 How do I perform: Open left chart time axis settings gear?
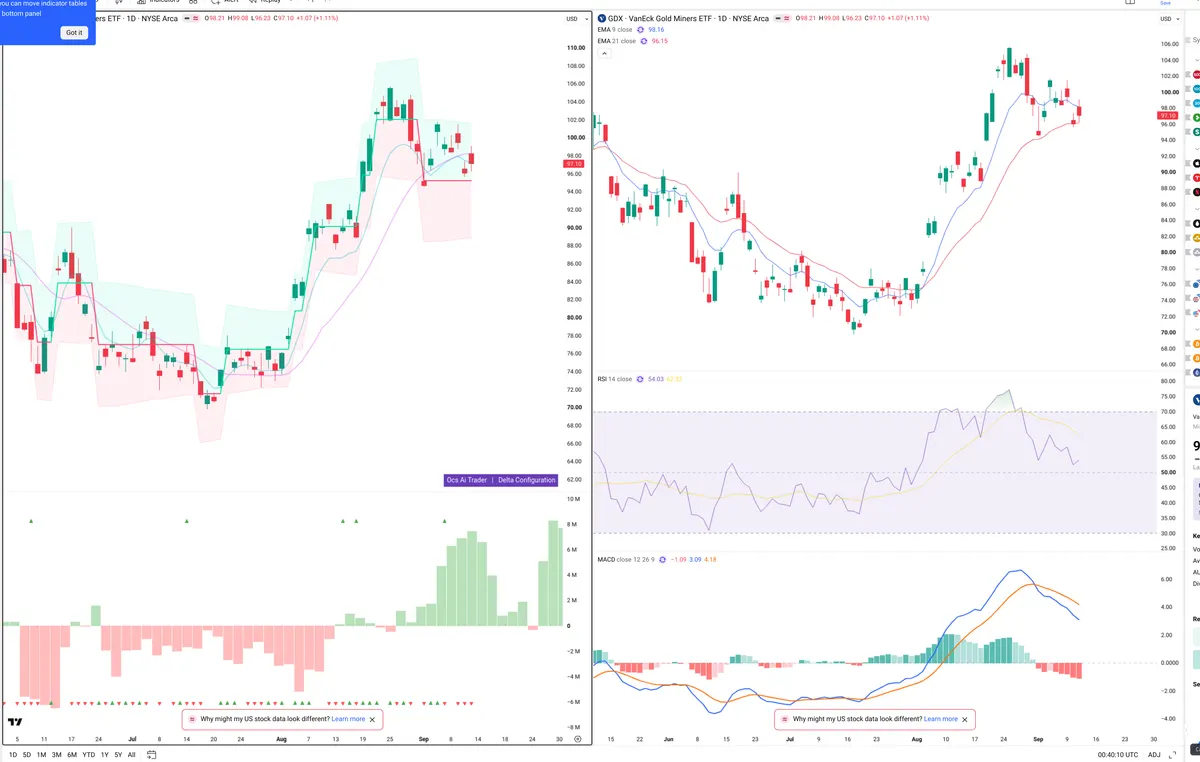pyautogui.click(x=577, y=739)
